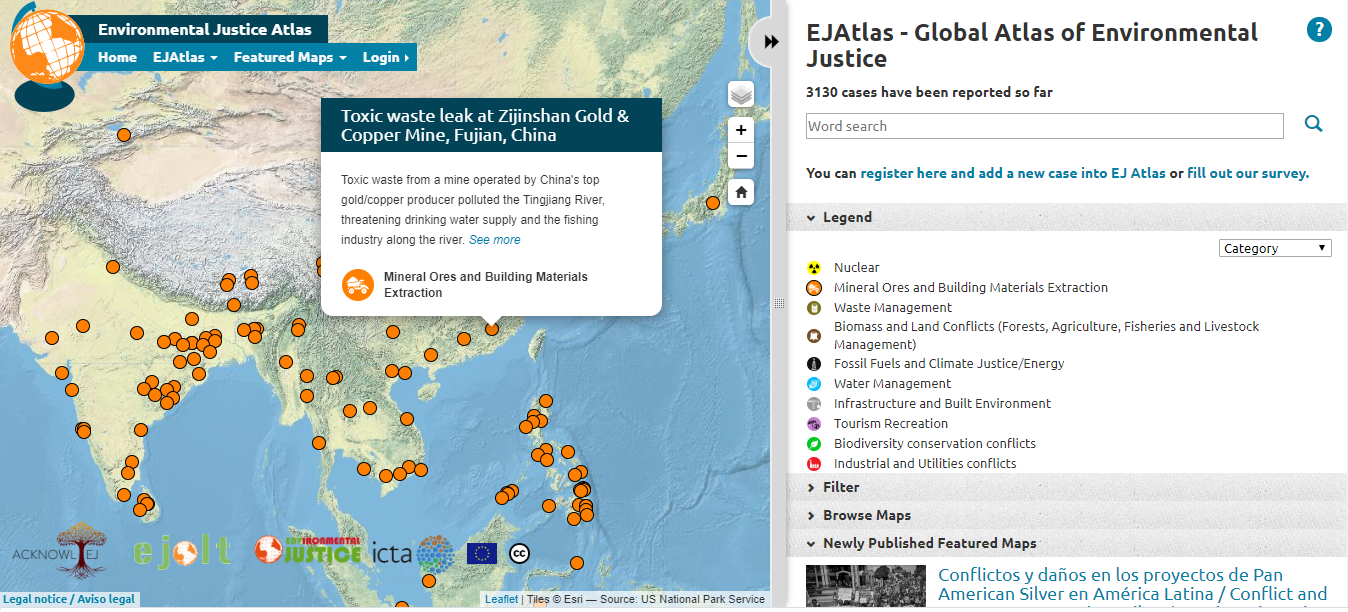Click the search magnifier icon
The image size is (1348, 612).
(x=1313, y=124)
